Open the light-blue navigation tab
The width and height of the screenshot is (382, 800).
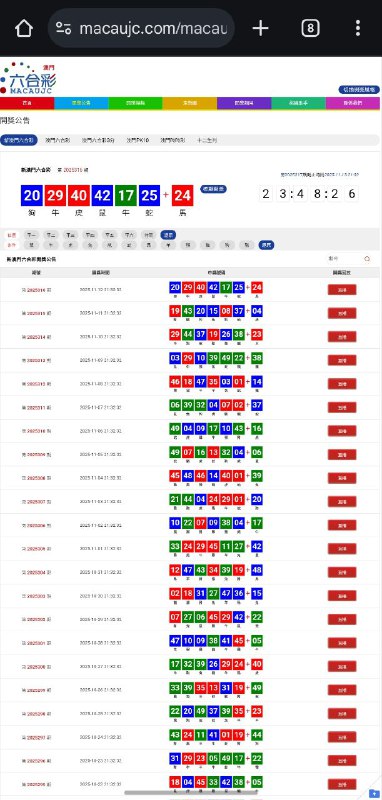[x=81, y=103]
